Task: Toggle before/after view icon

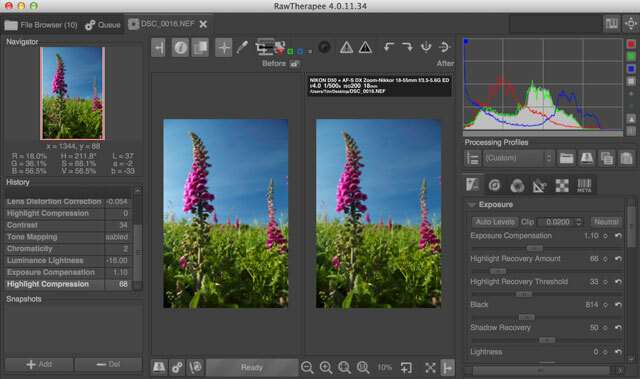Action: tap(200, 48)
